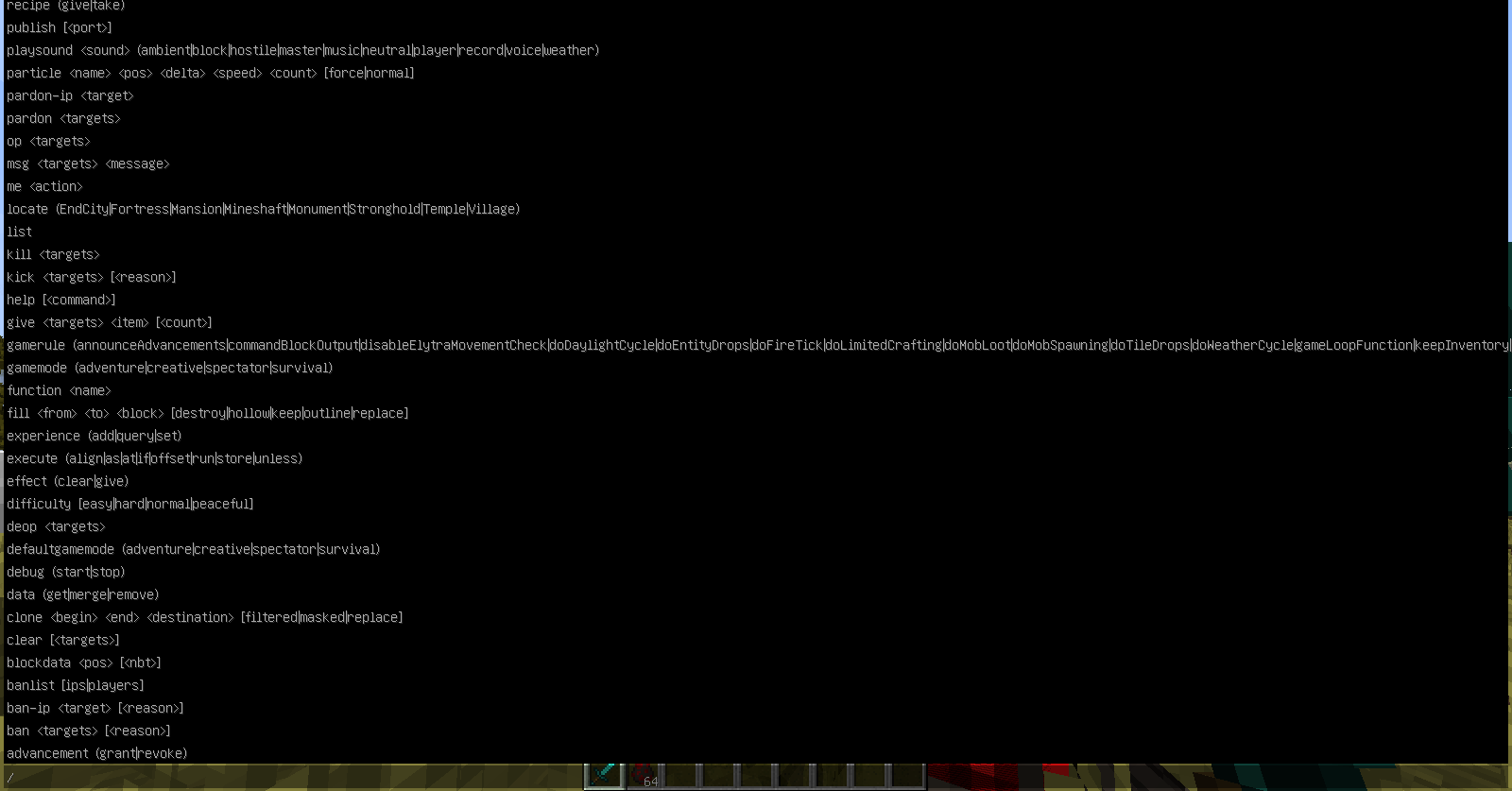This screenshot has width=1512, height=791.
Task: Click the clone command line
Action: [x=205, y=617]
